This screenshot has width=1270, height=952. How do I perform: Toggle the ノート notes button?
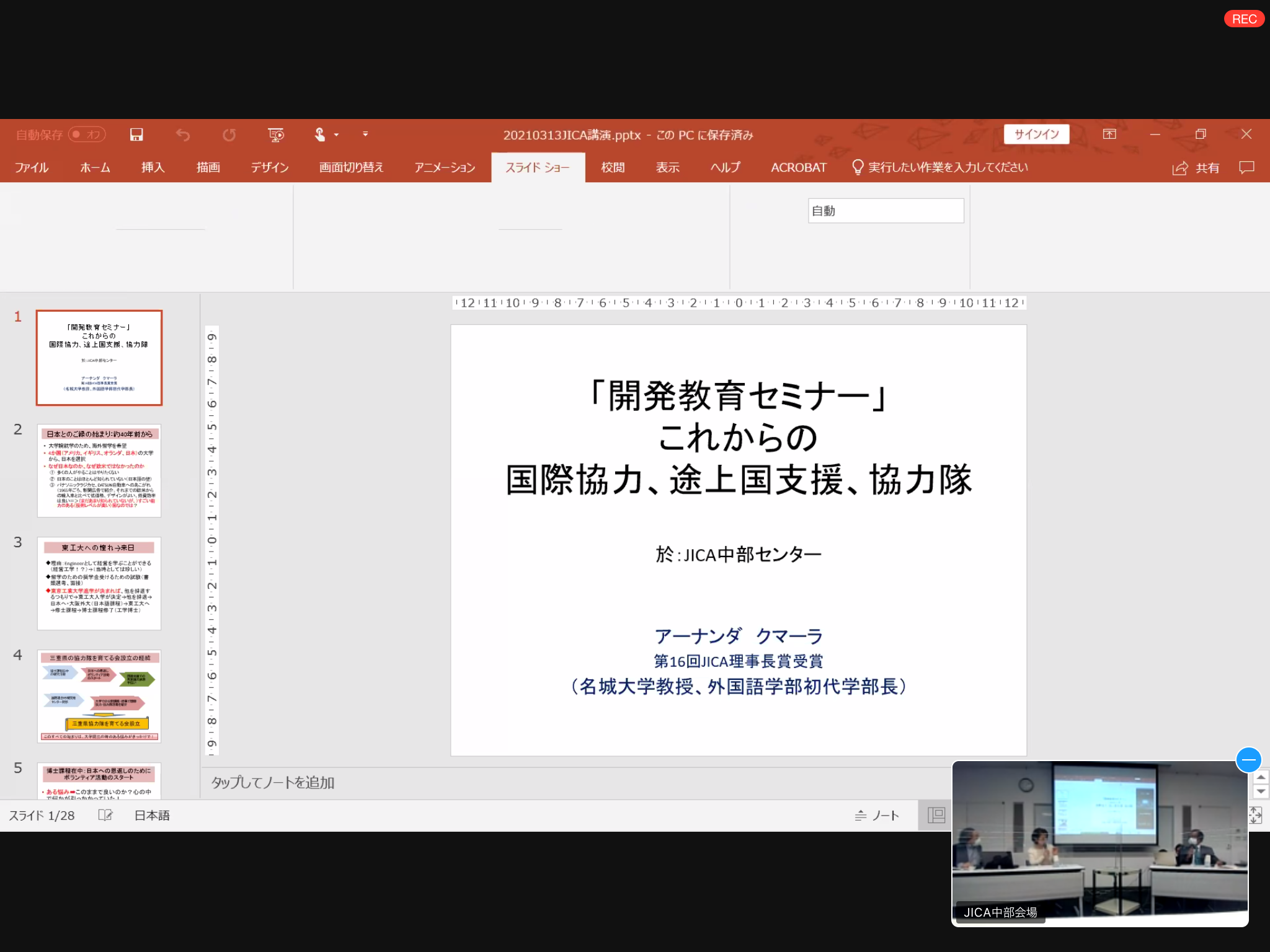point(877,816)
